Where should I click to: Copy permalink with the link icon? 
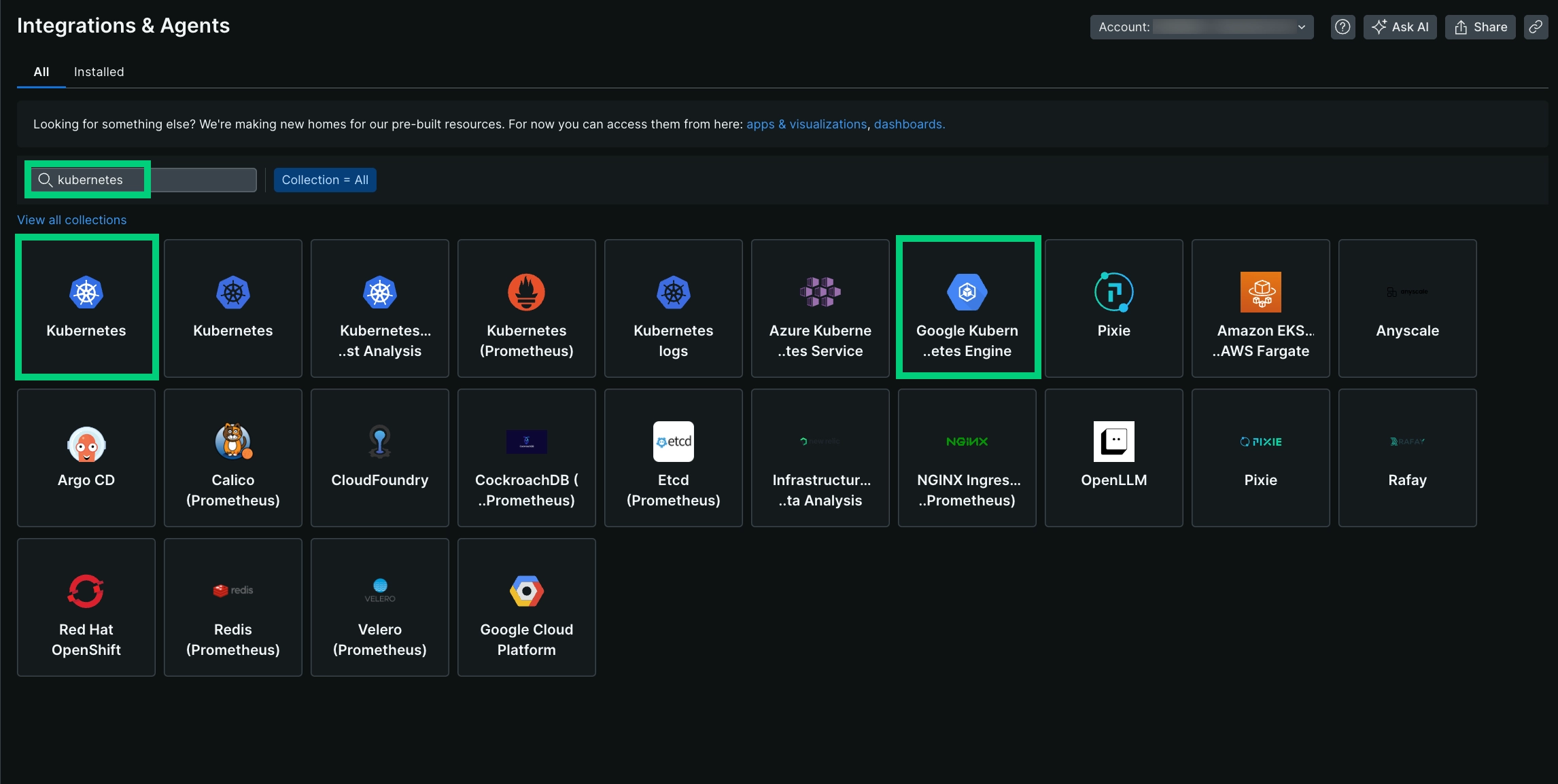pos(1536,27)
